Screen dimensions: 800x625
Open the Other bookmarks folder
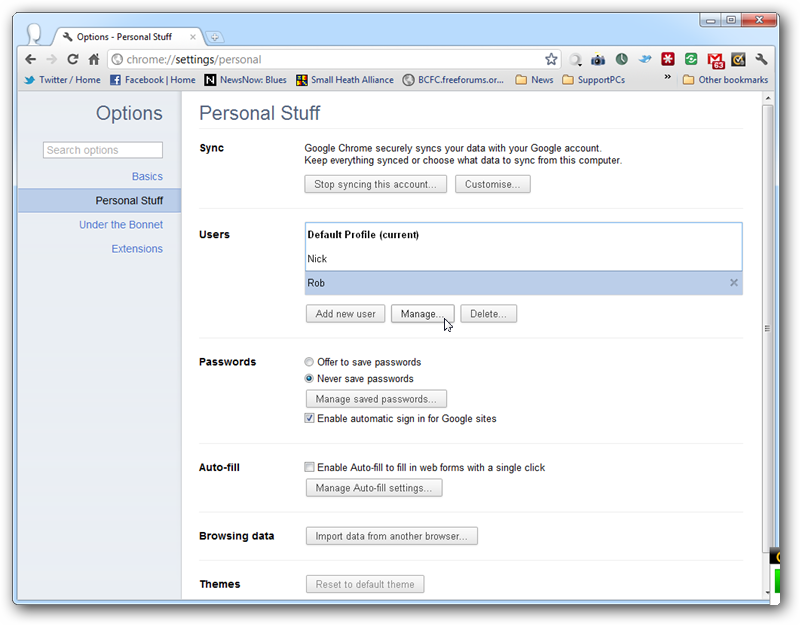725,80
